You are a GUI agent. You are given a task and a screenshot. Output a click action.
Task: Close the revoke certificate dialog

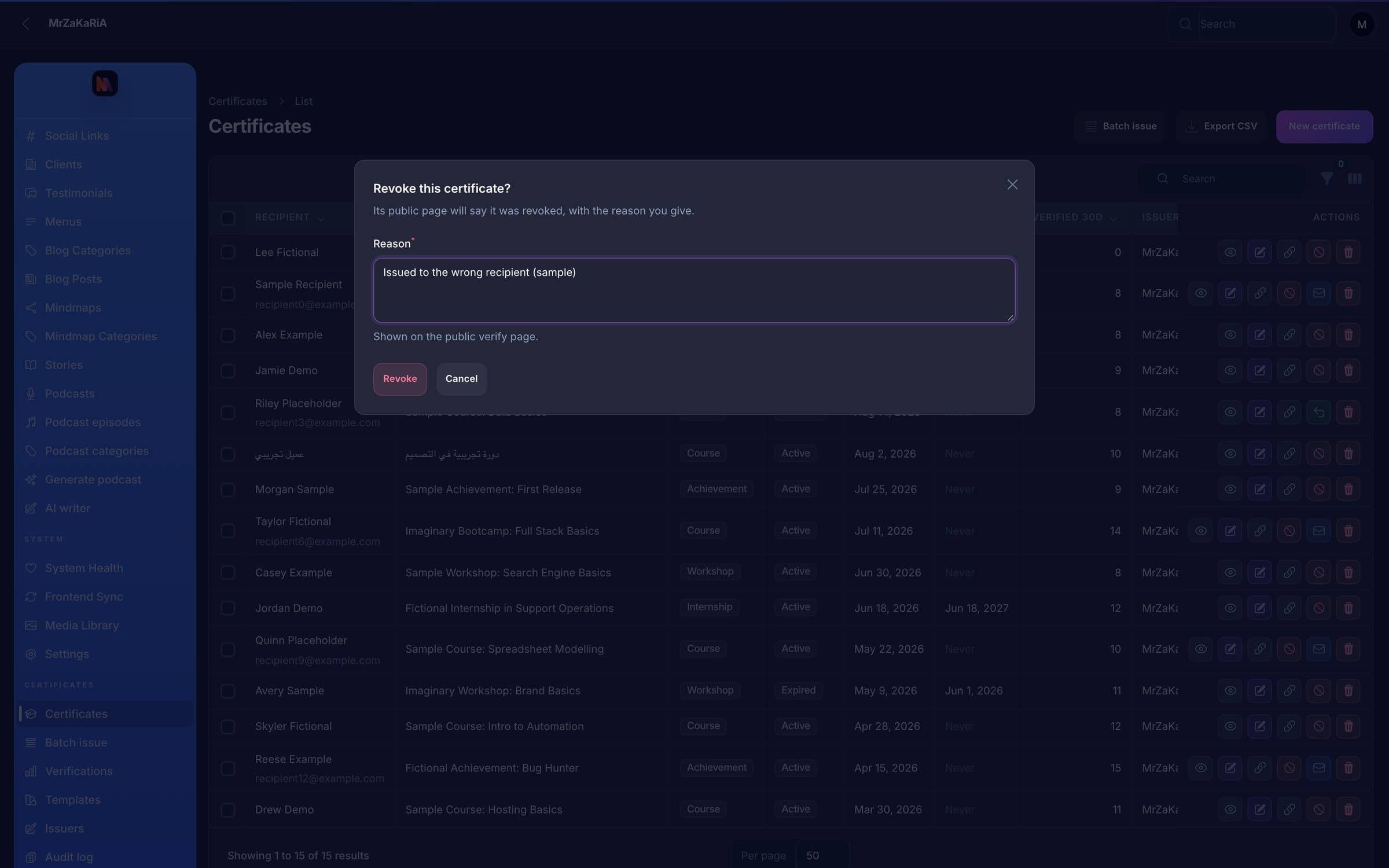point(1012,185)
